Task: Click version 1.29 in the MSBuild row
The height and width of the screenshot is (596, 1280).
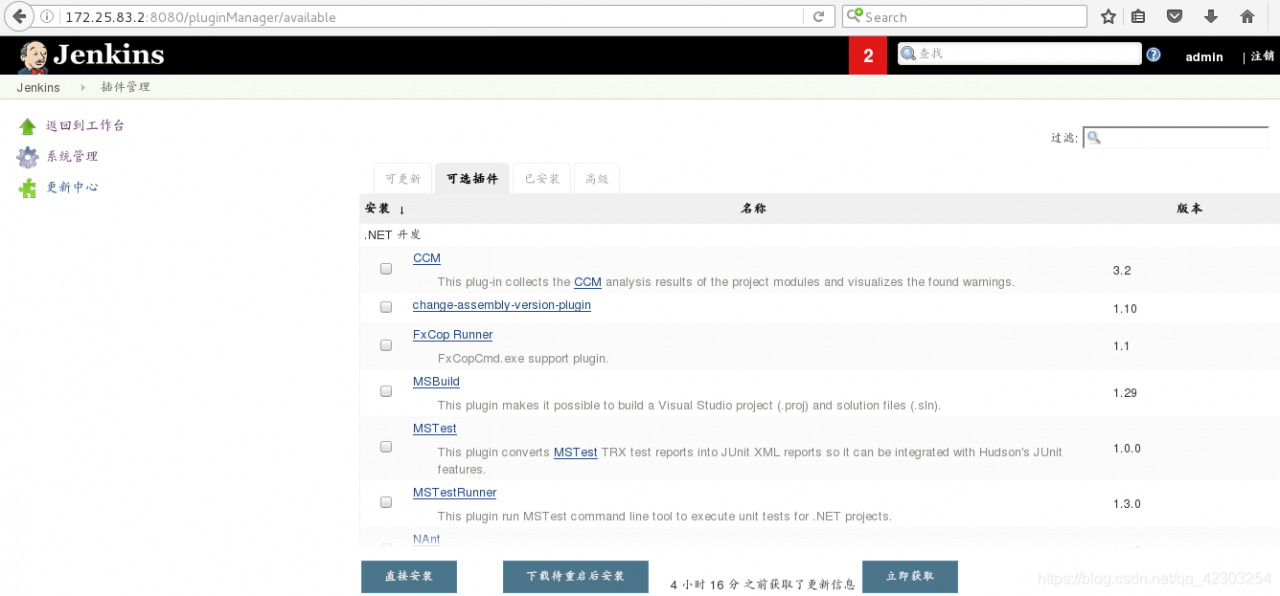Action: pos(1125,393)
